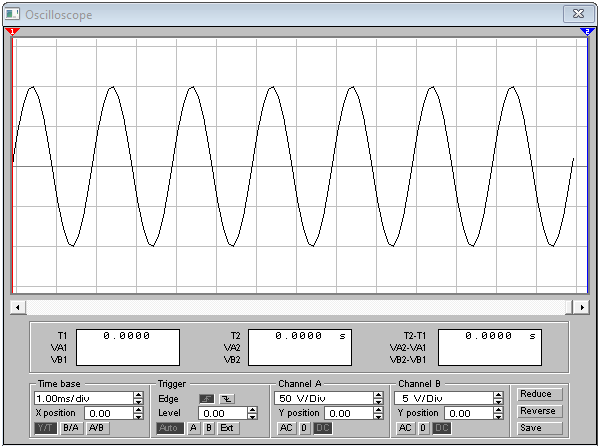Decrease Channel A volts per division

(378, 401)
